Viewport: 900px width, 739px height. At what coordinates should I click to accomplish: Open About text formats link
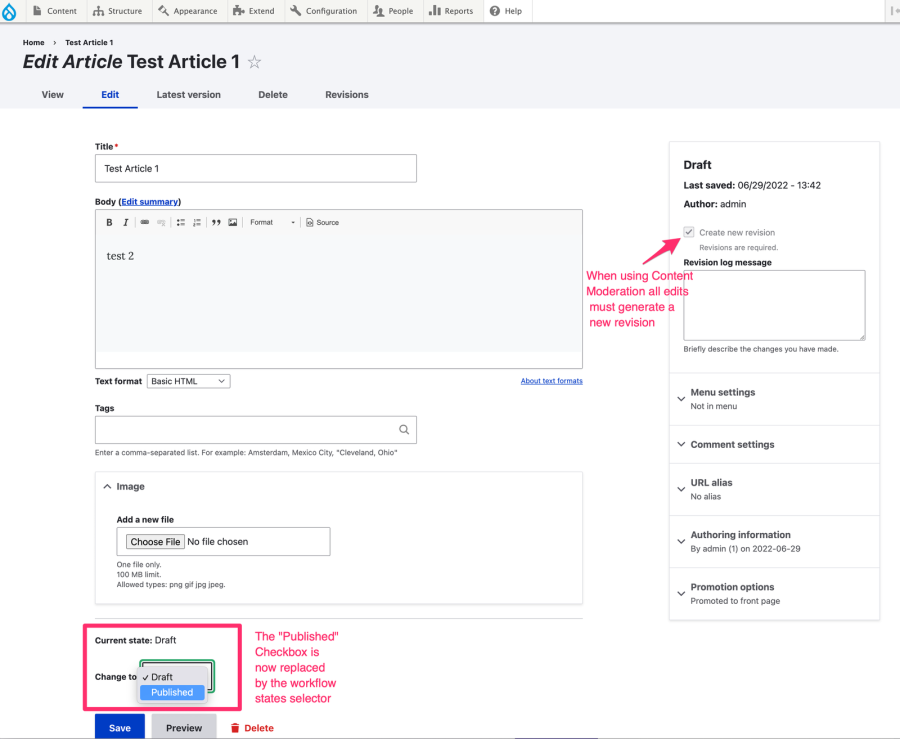pyautogui.click(x=552, y=381)
